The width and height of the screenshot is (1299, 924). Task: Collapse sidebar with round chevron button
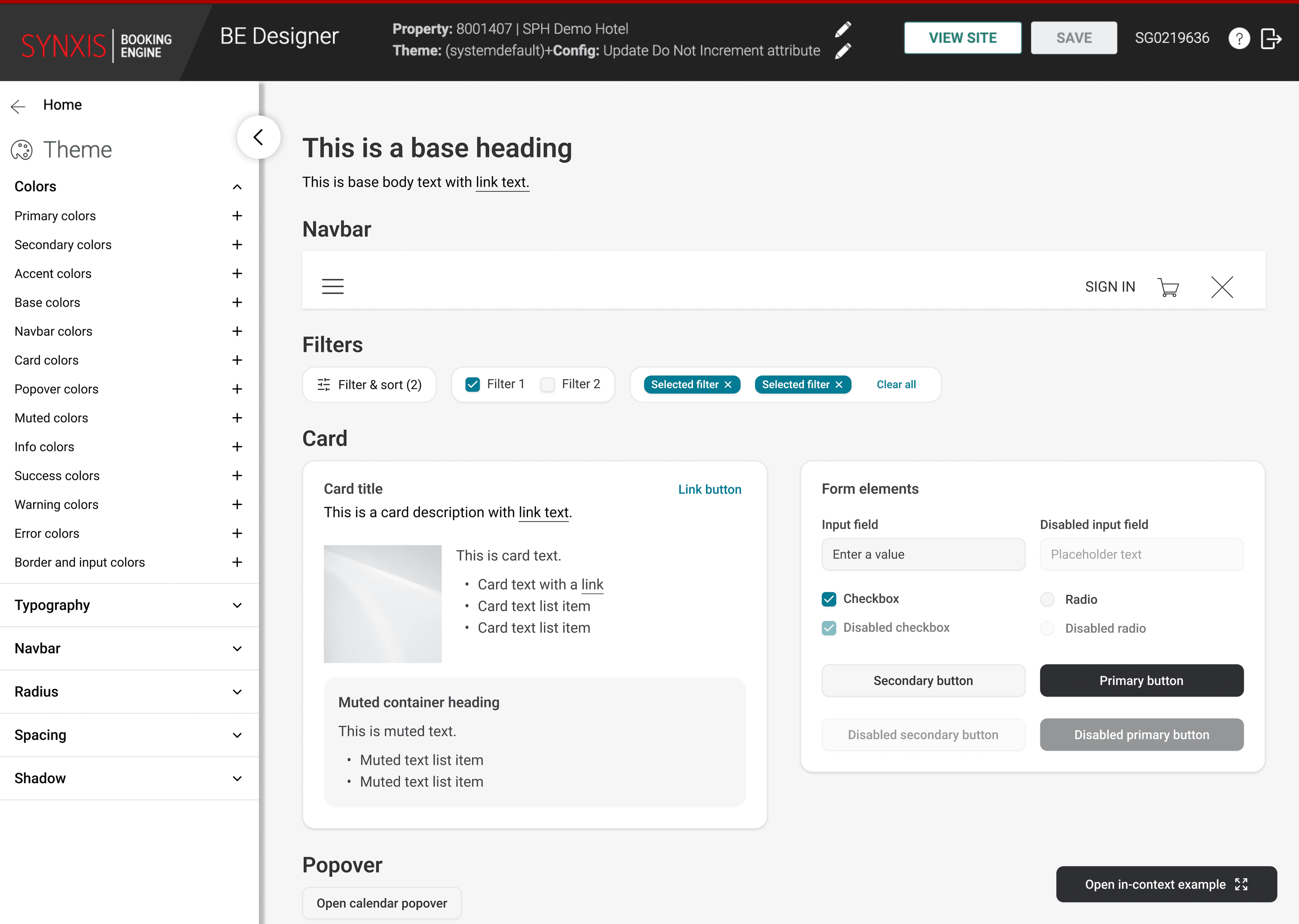pos(259,137)
